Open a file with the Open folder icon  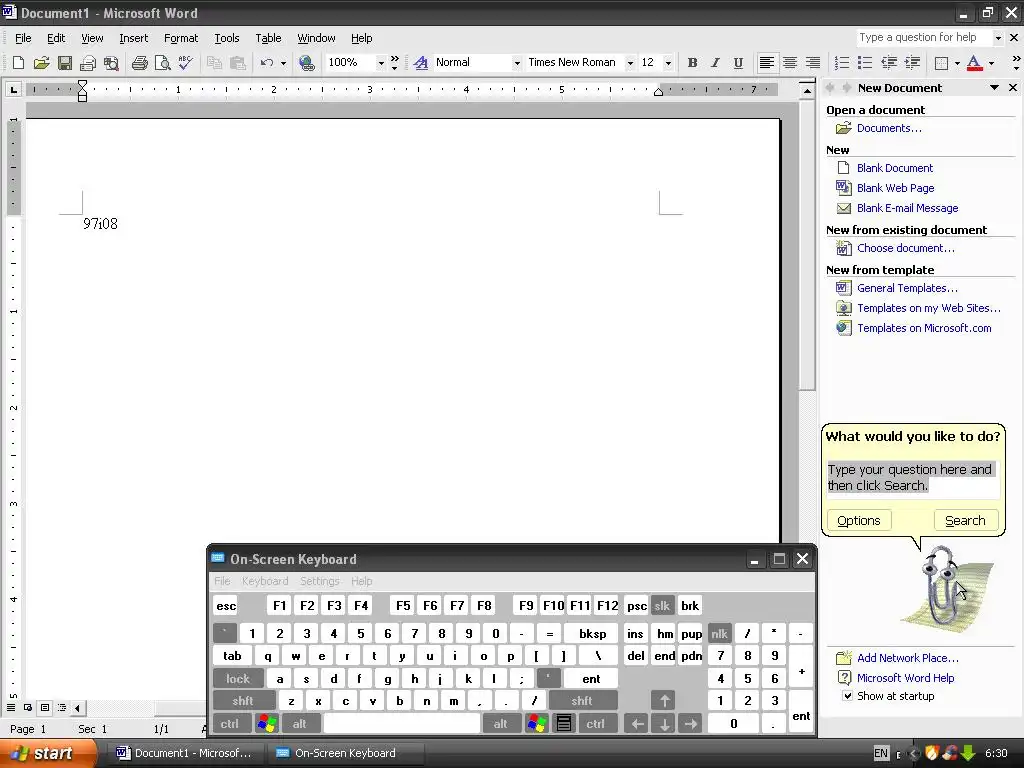41,63
